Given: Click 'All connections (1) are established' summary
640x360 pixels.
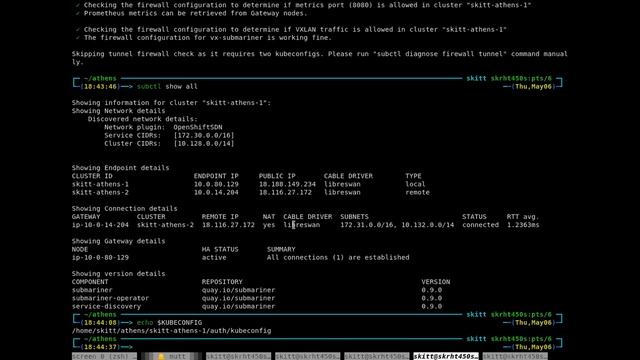Looking at the screenshot, I should point(338,258).
